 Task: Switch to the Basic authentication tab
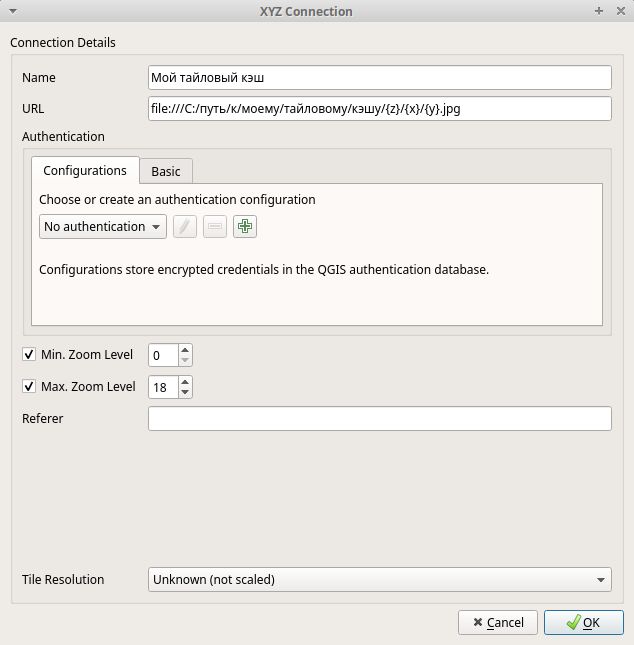pos(166,172)
